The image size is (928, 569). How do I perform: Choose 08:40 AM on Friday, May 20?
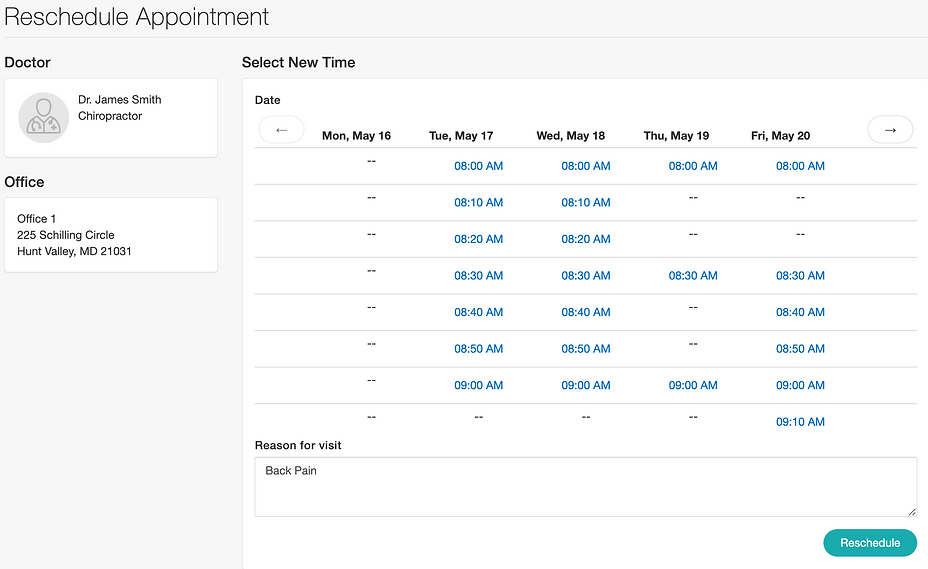click(x=800, y=313)
